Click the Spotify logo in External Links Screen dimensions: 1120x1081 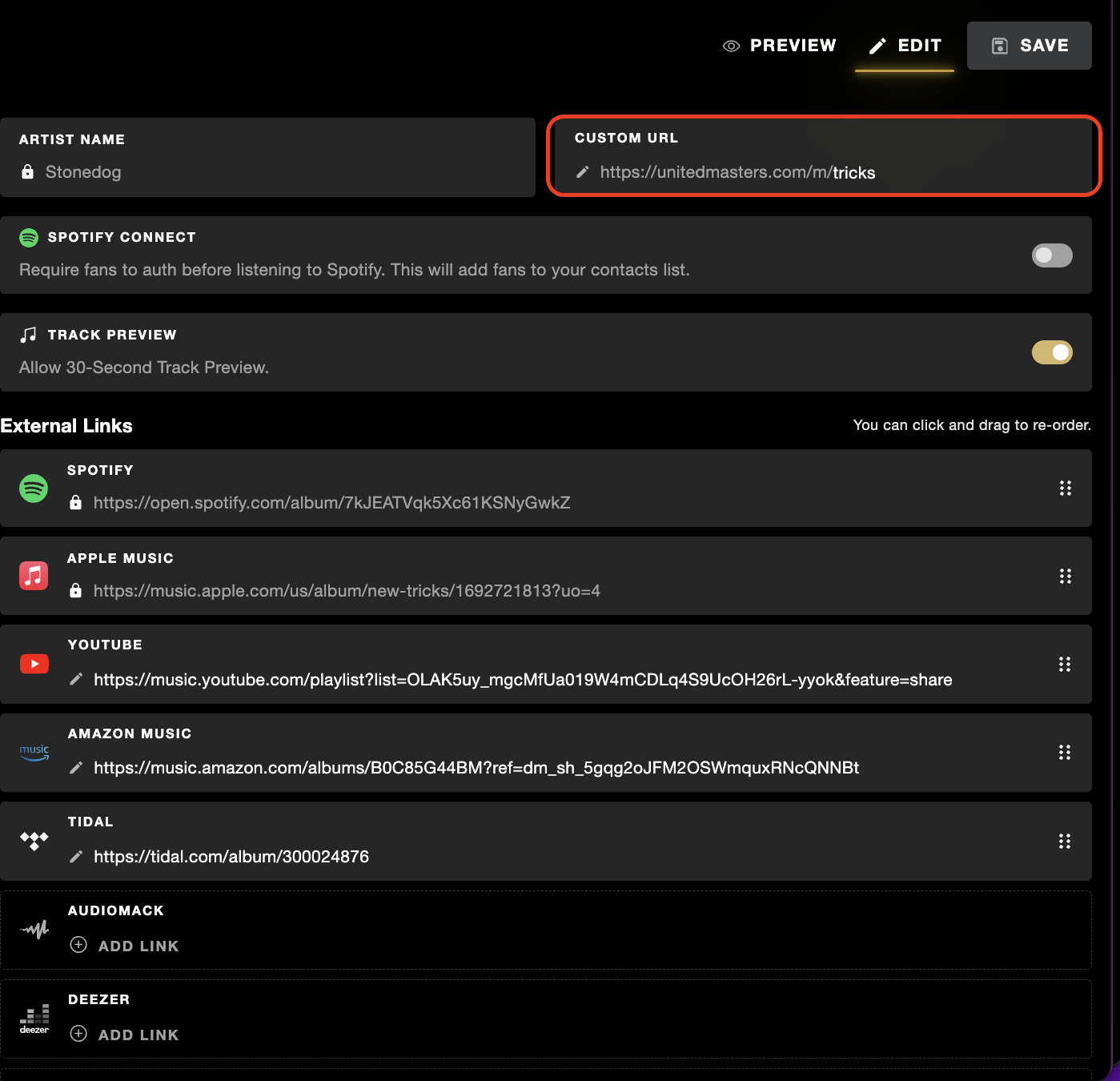[34, 488]
